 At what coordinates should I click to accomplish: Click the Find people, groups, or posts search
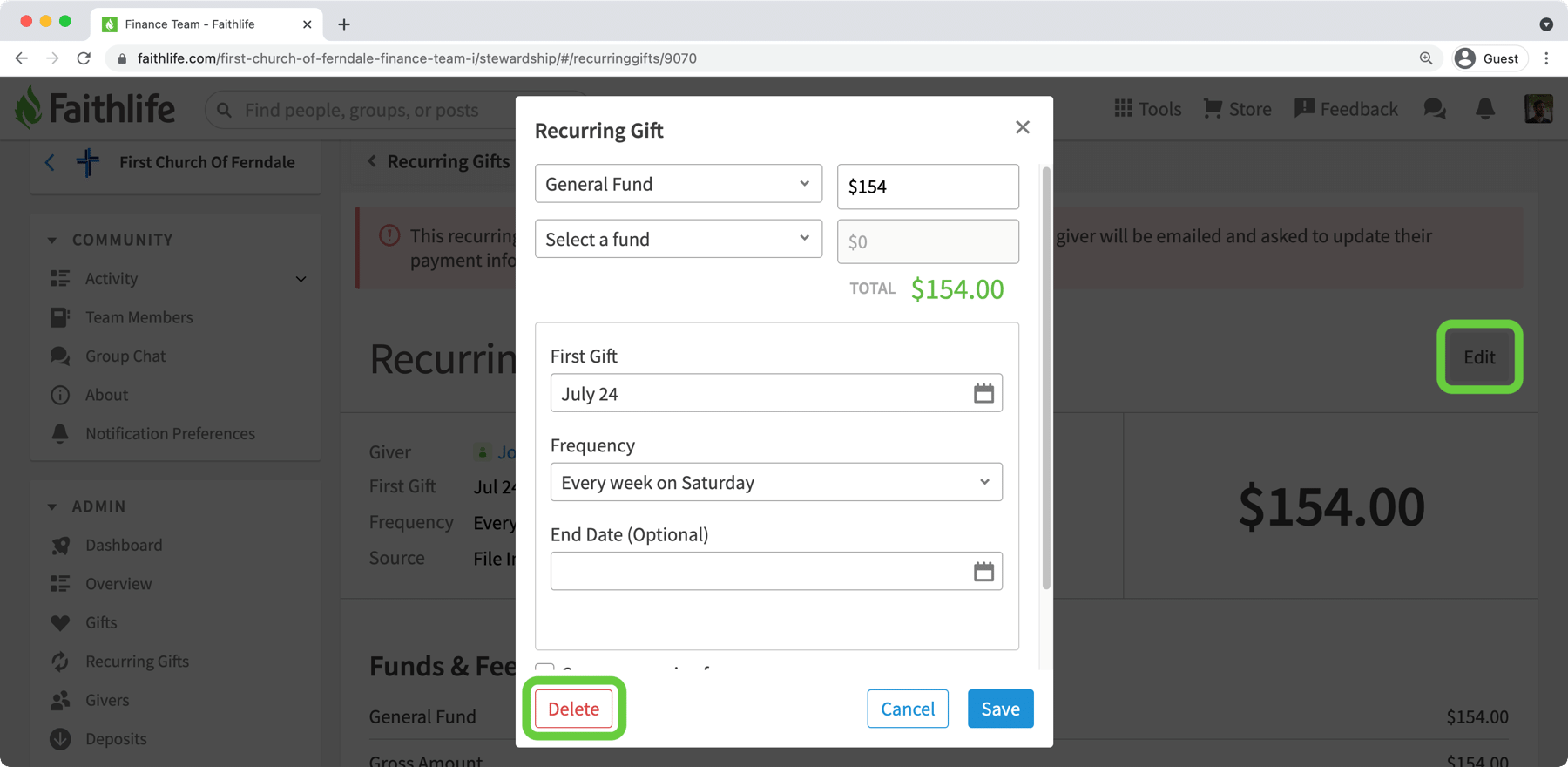click(x=362, y=111)
